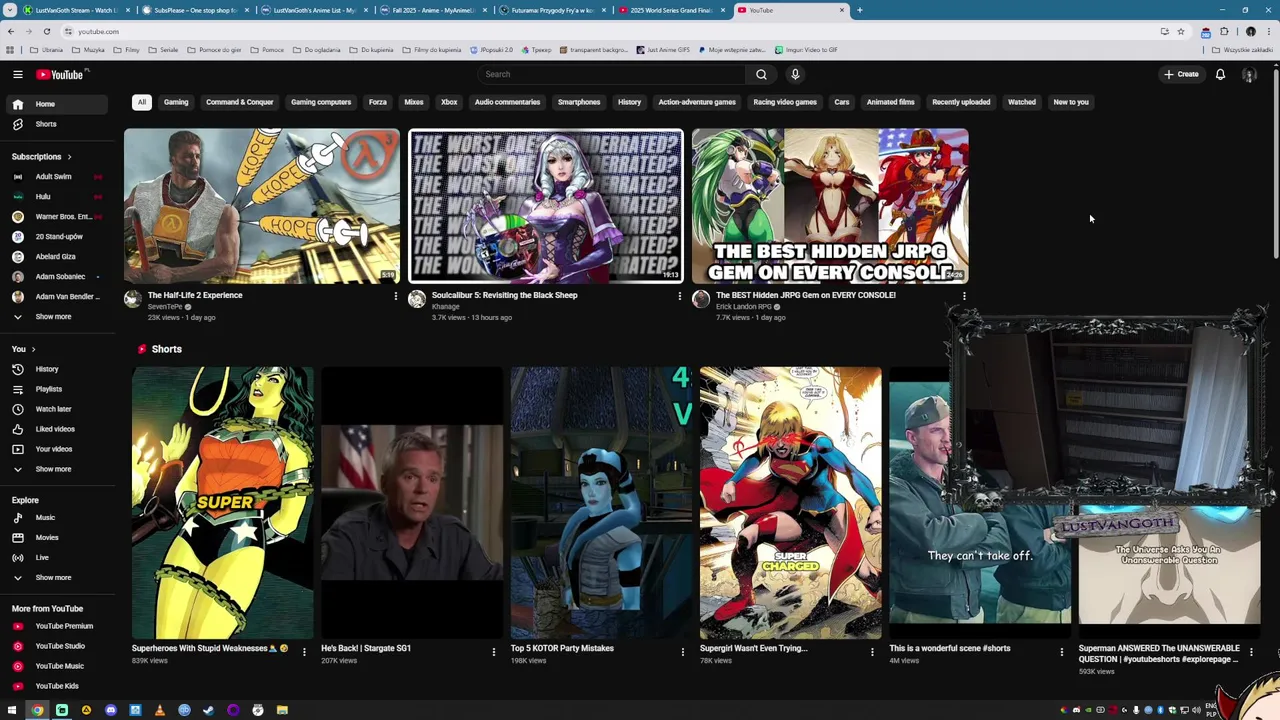Open YouTube Studio link
1280x720 pixels.
click(58, 646)
